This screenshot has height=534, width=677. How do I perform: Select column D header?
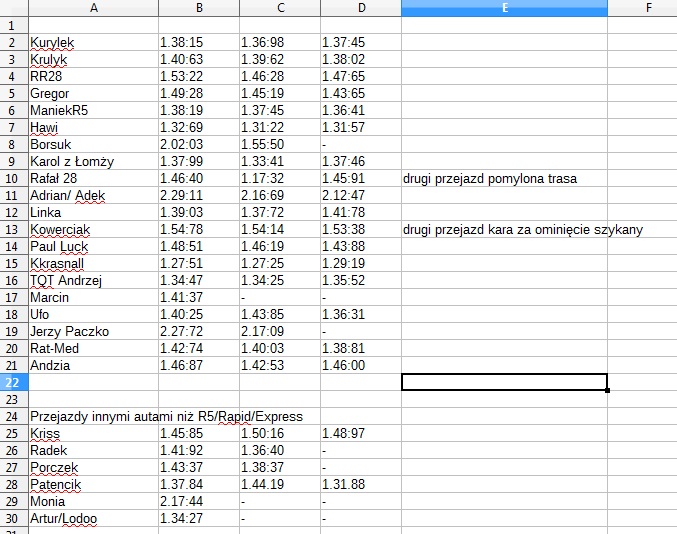click(361, 8)
